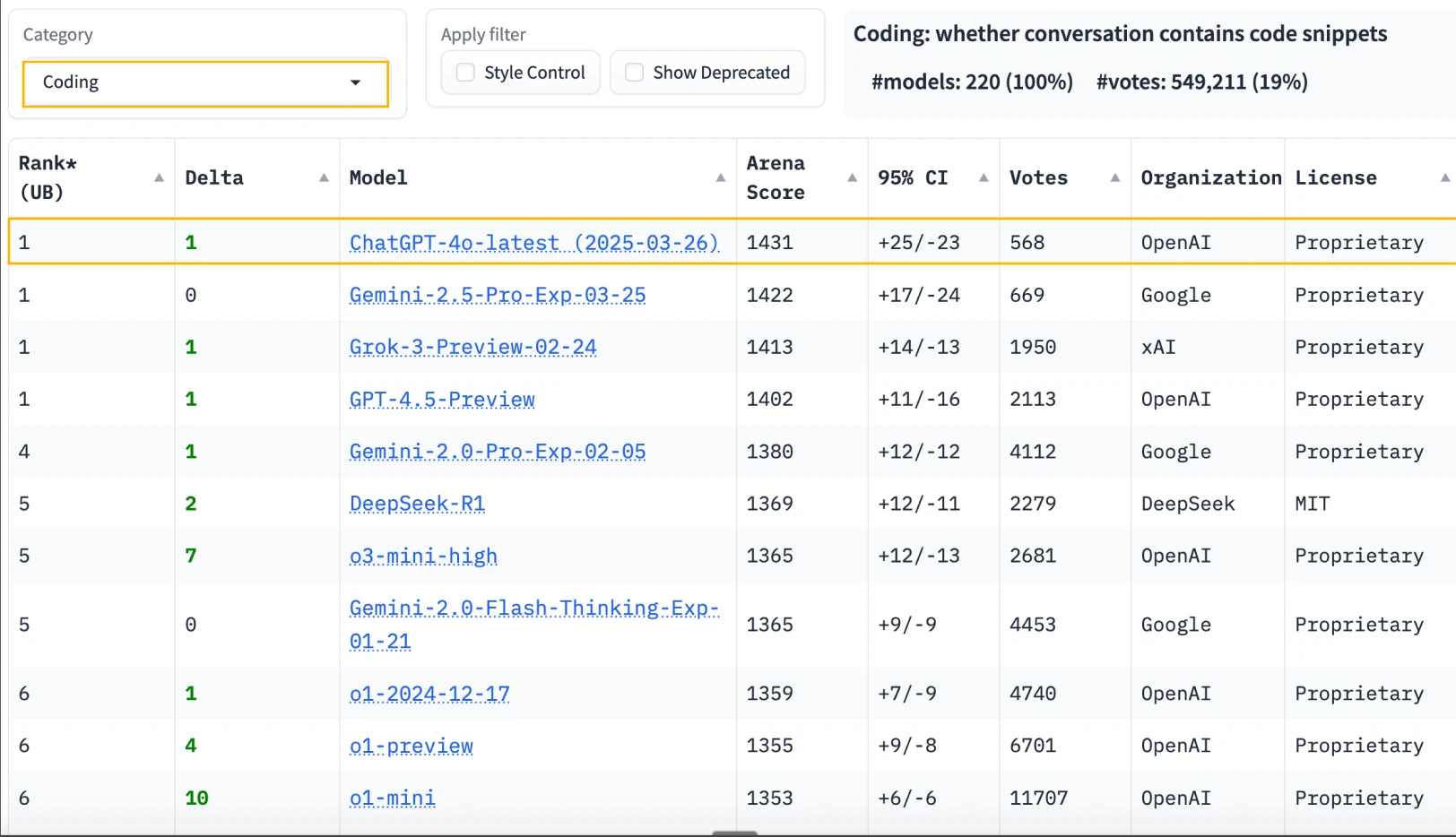Viewport: 1456px width, 837px height.
Task: Click Arena Score value 1431
Action: [770, 243]
